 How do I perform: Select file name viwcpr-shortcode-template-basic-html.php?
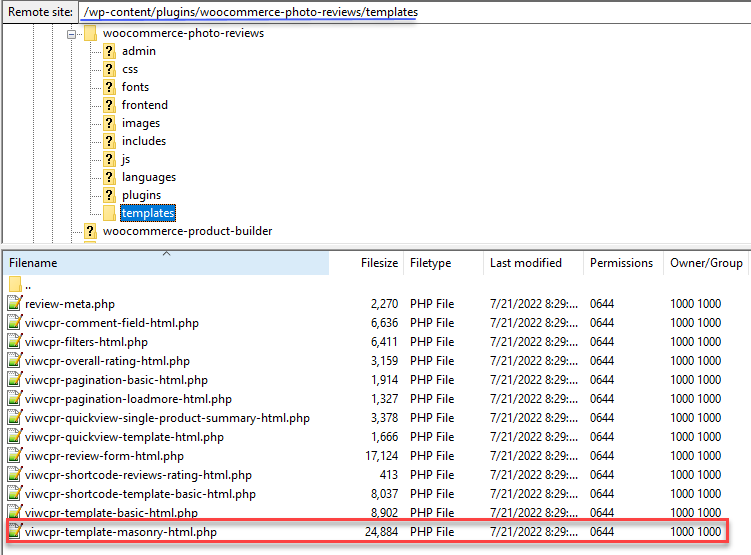(x=140, y=494)
